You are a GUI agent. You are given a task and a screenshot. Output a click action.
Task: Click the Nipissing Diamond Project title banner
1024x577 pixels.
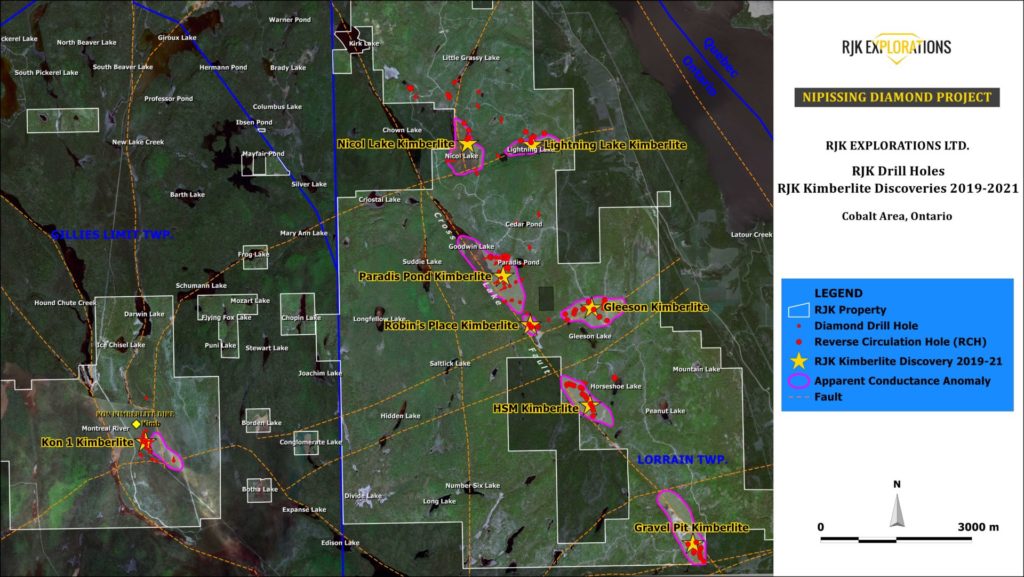897,97
